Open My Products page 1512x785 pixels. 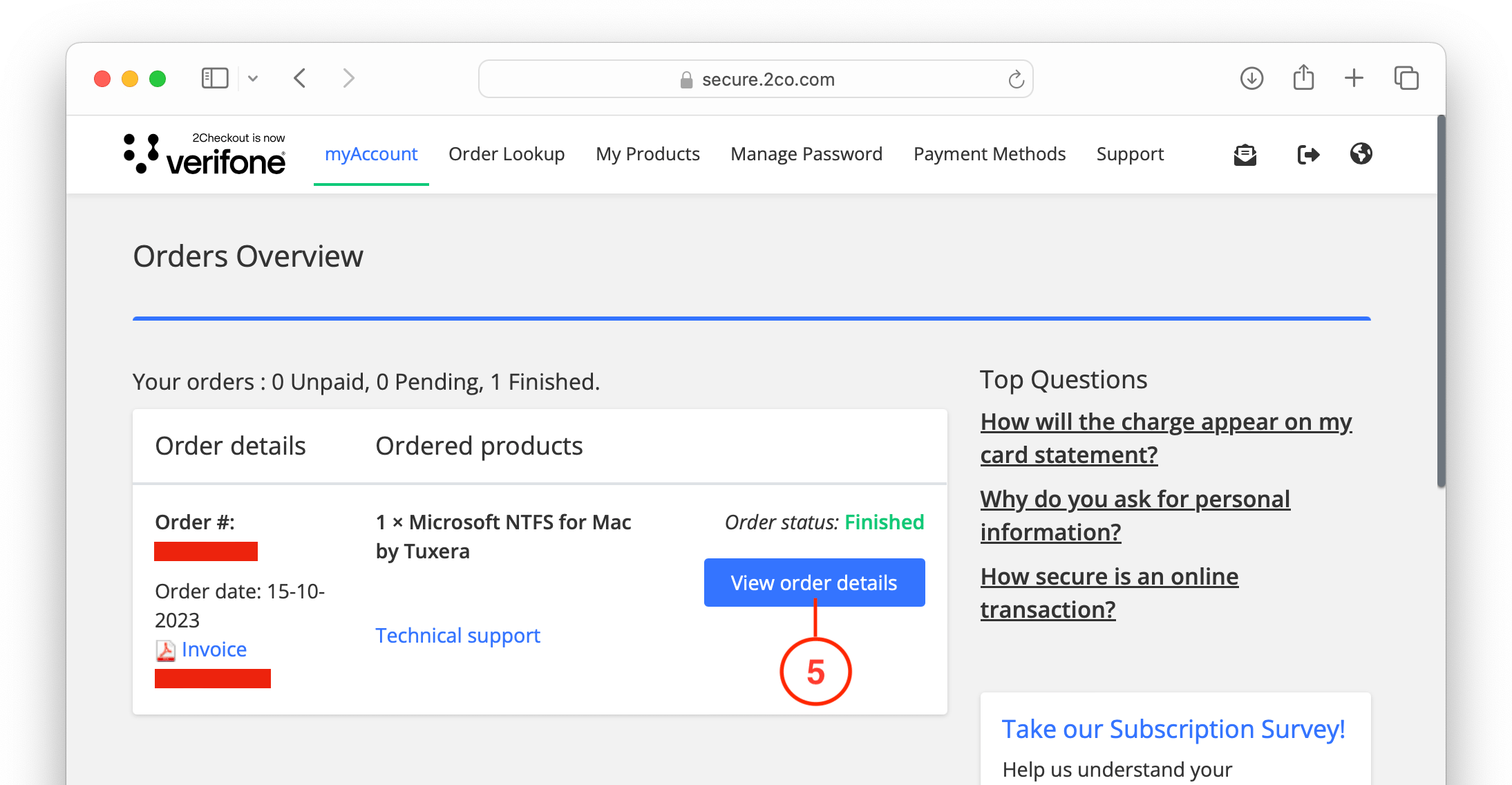[648, 154]
